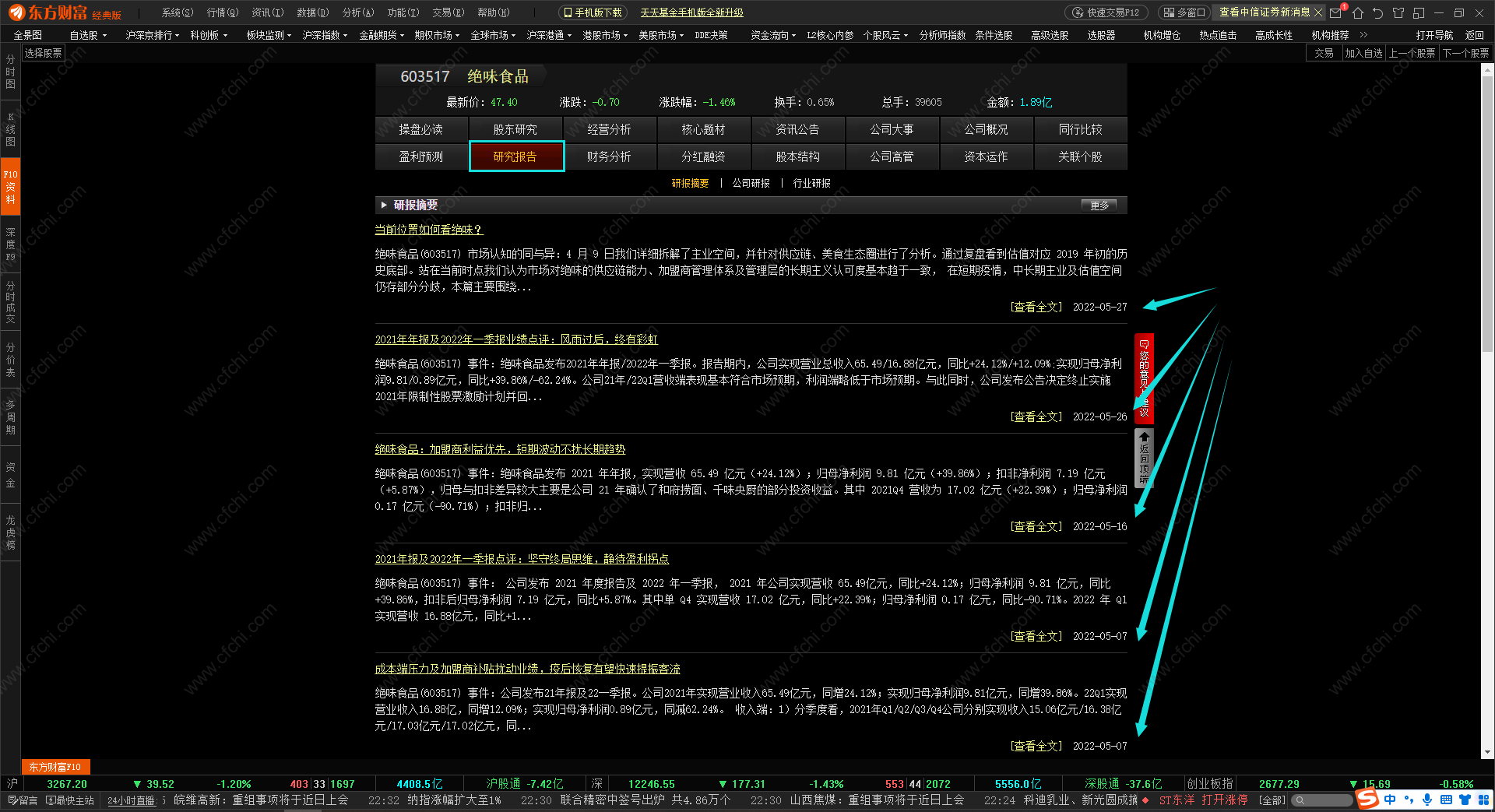Close the 查看中信证券新消息 notice
This screenshot has height=812, width=1495.
(x=1318, y=12)
